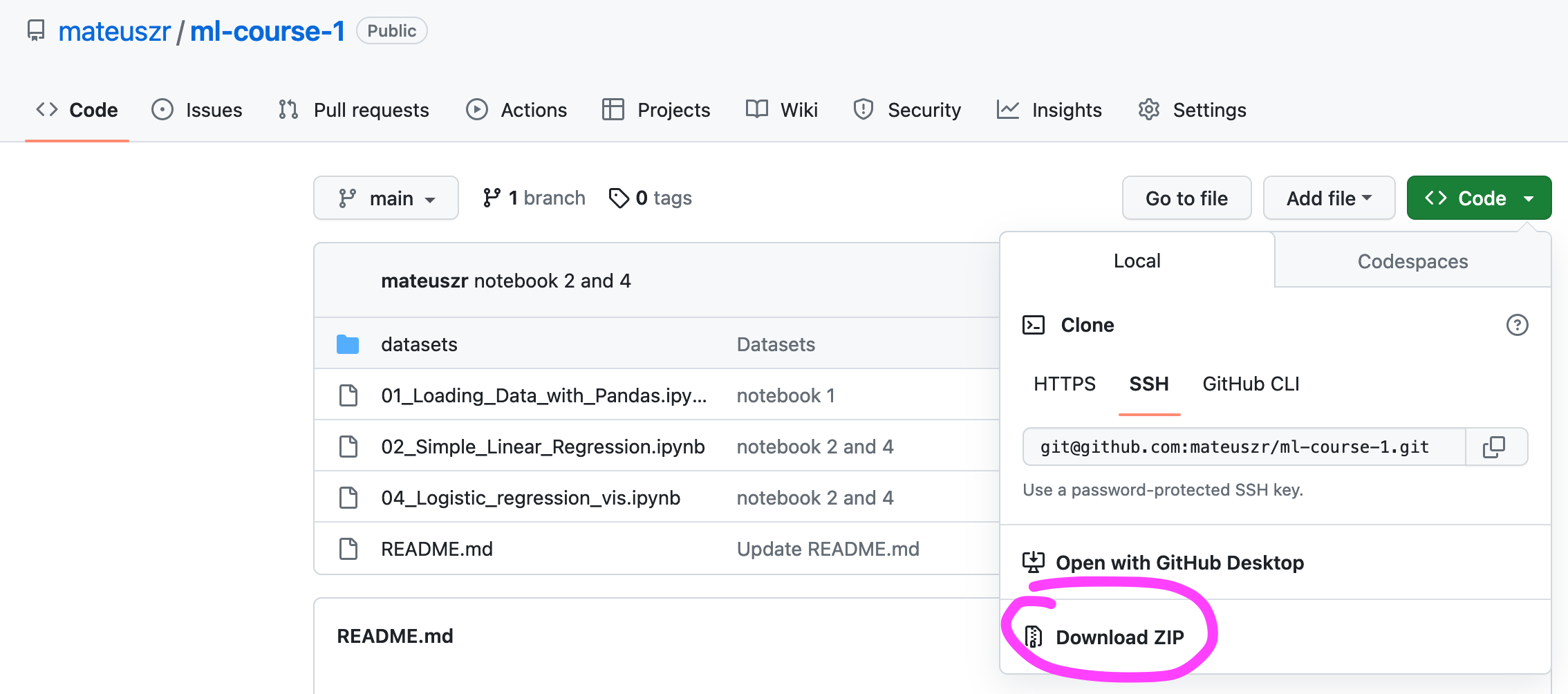Select the Local tab in clone panel
1568x694 pixels.
point(1137,261)
